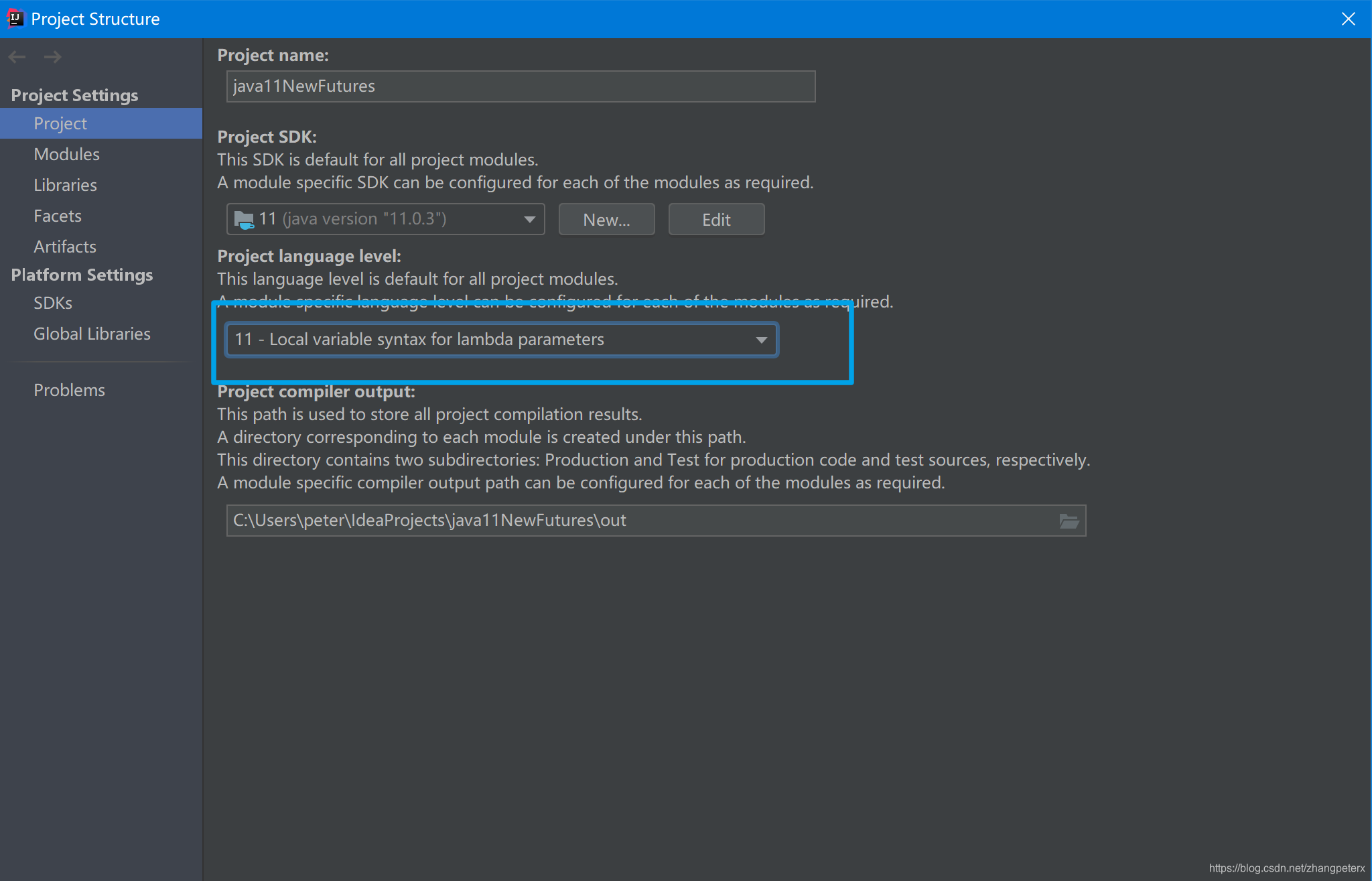Click the New button for SDK

coord(606,219)
